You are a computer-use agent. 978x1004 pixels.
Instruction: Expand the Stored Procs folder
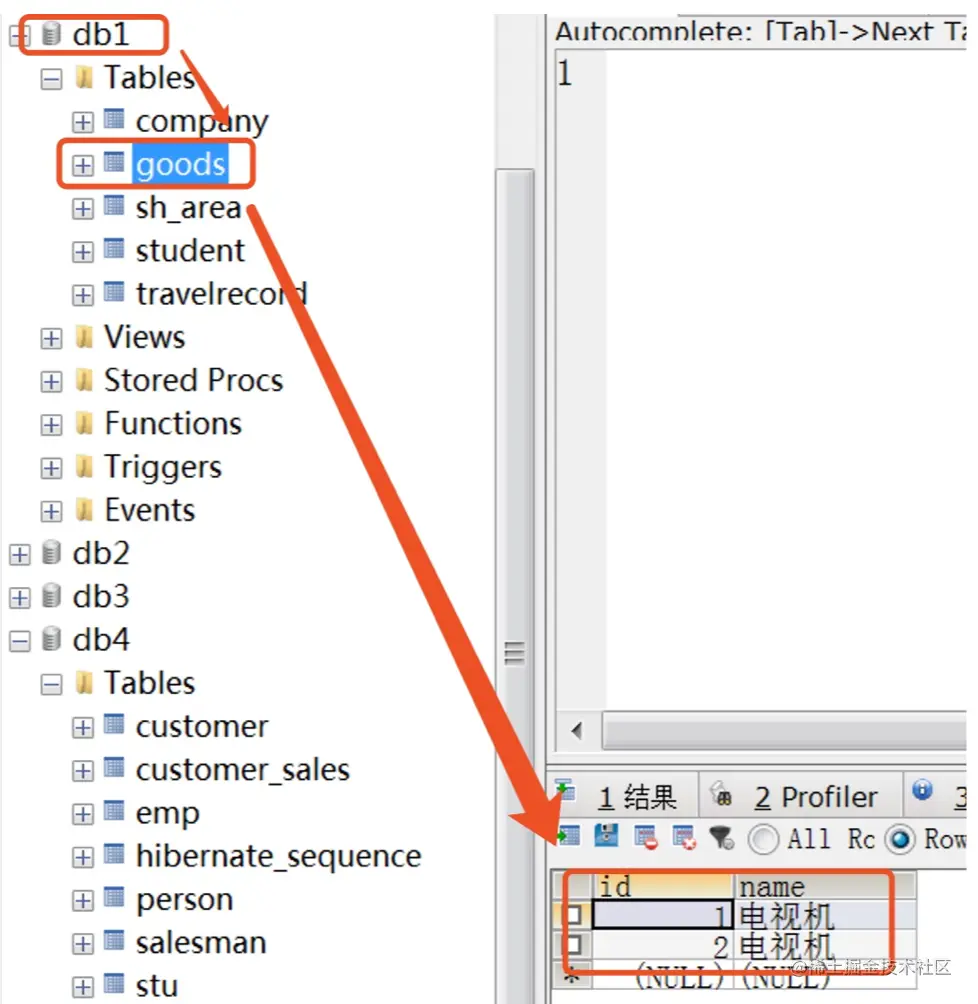pos(51,382)
